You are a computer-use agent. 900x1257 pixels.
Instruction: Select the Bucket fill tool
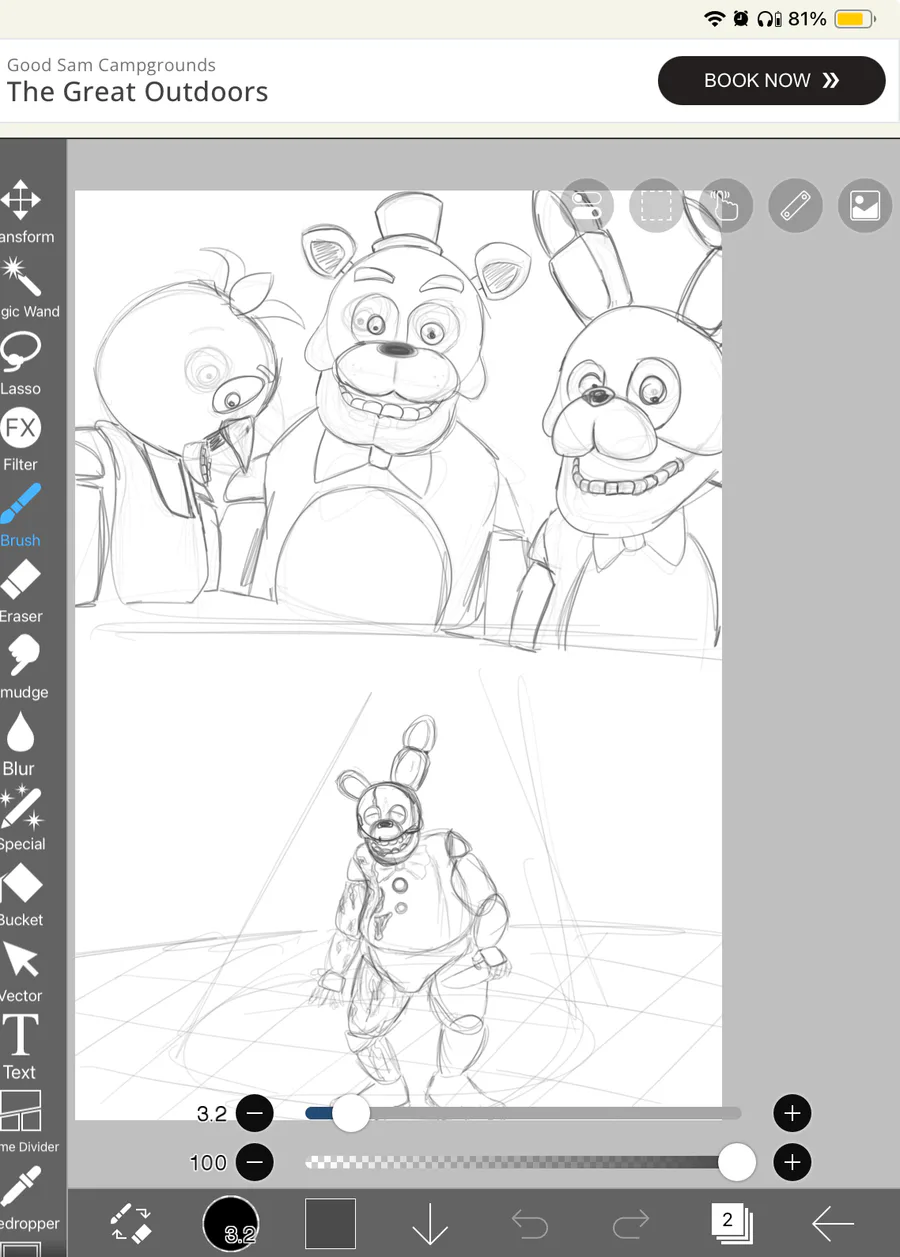pos(21,895)
